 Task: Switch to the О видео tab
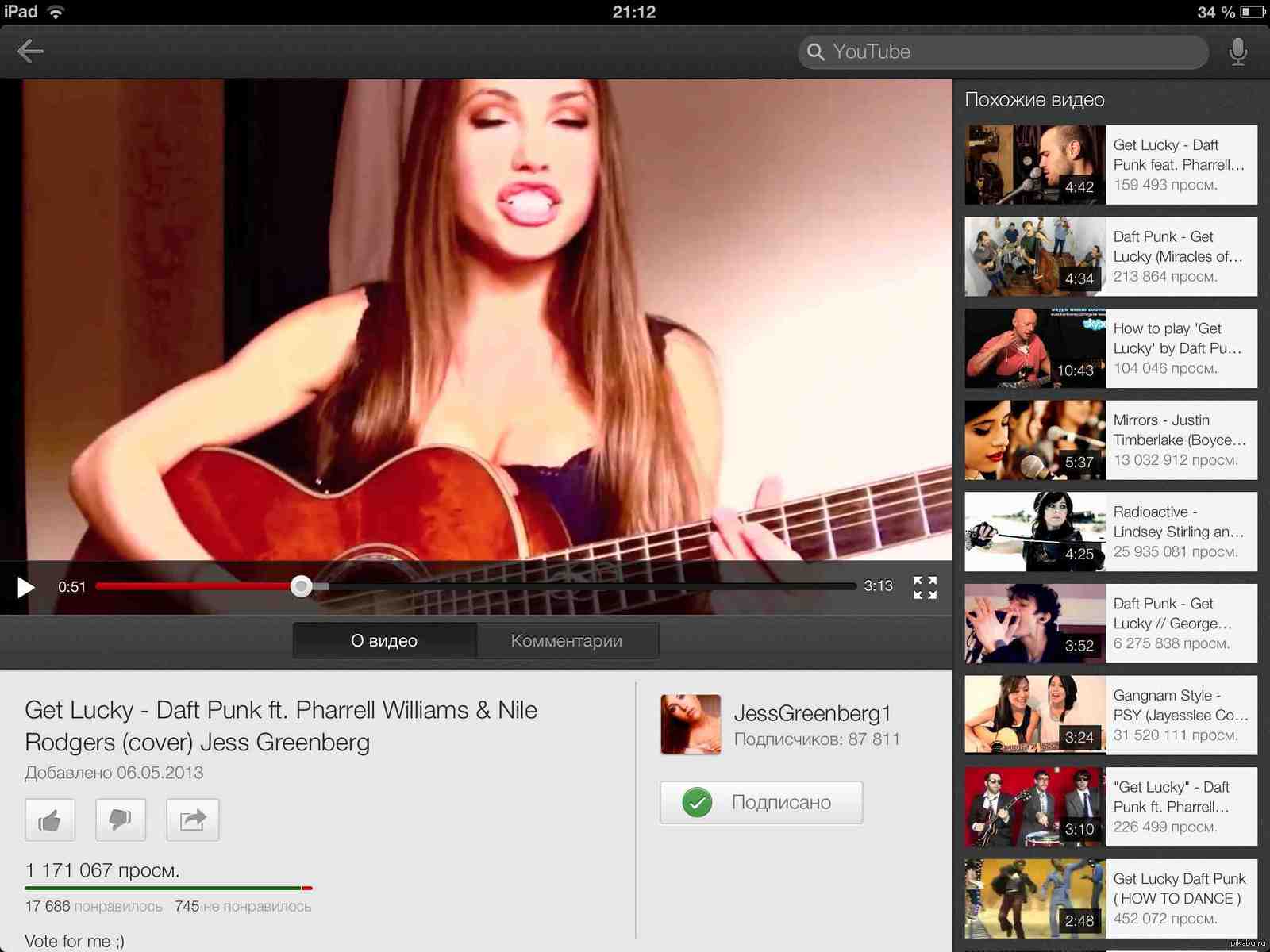385,640
